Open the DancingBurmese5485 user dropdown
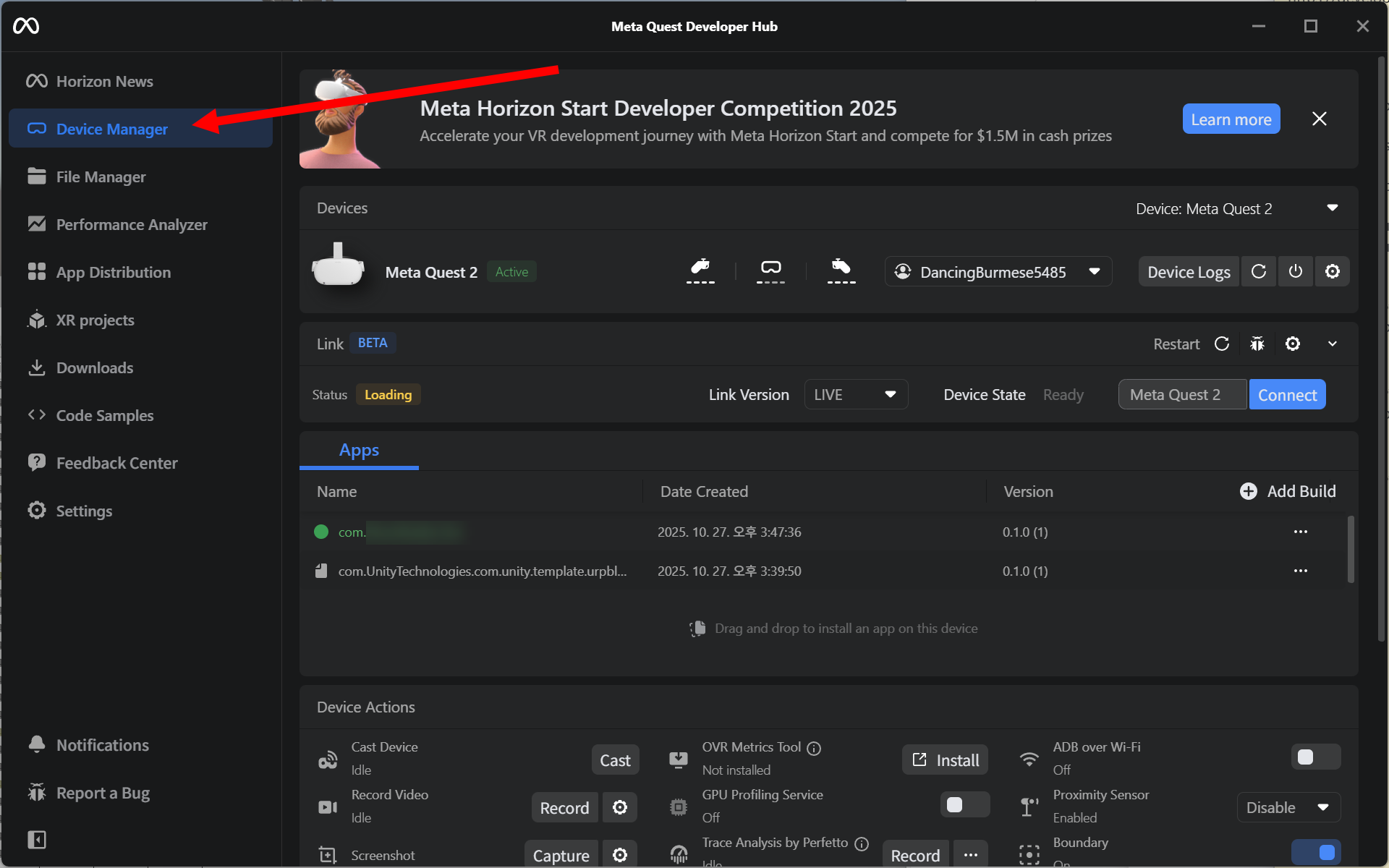Viewport: 1389px width, 868px height. pyautogui.click(x=998, y=271)
